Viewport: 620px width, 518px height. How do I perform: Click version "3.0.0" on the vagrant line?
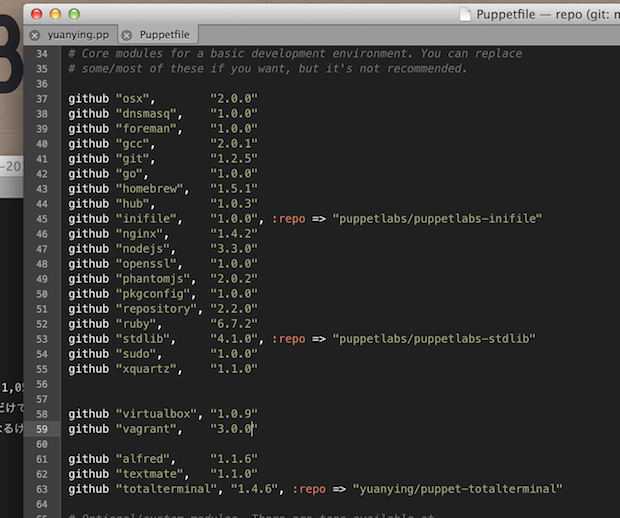tap(234, 429)
